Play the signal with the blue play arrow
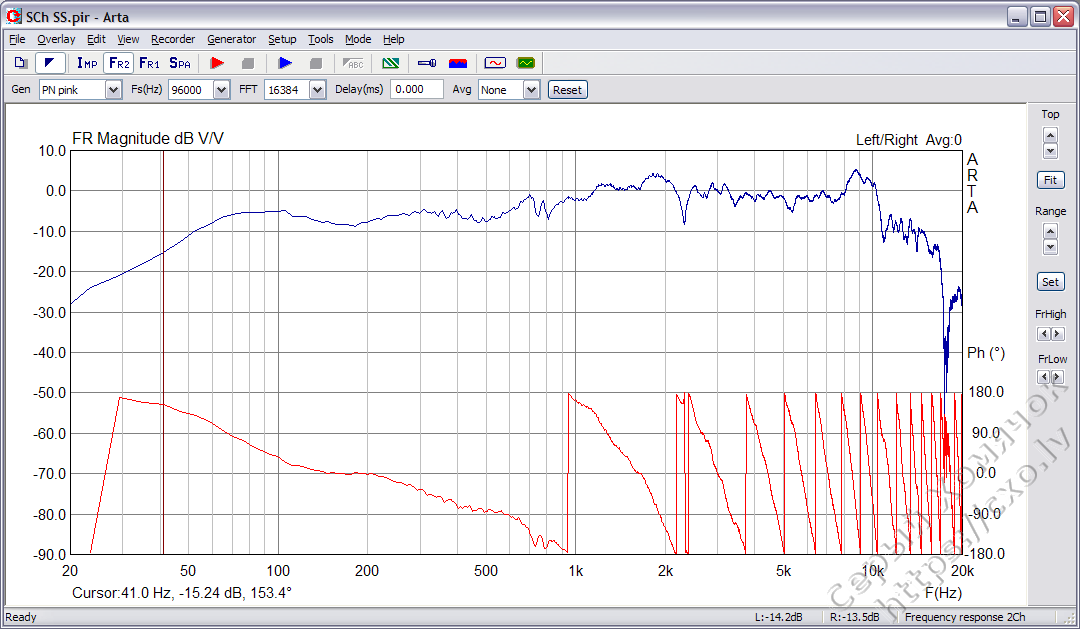Screen dimensions: 1080x629 pyautogui.click(x=285, y=62)
